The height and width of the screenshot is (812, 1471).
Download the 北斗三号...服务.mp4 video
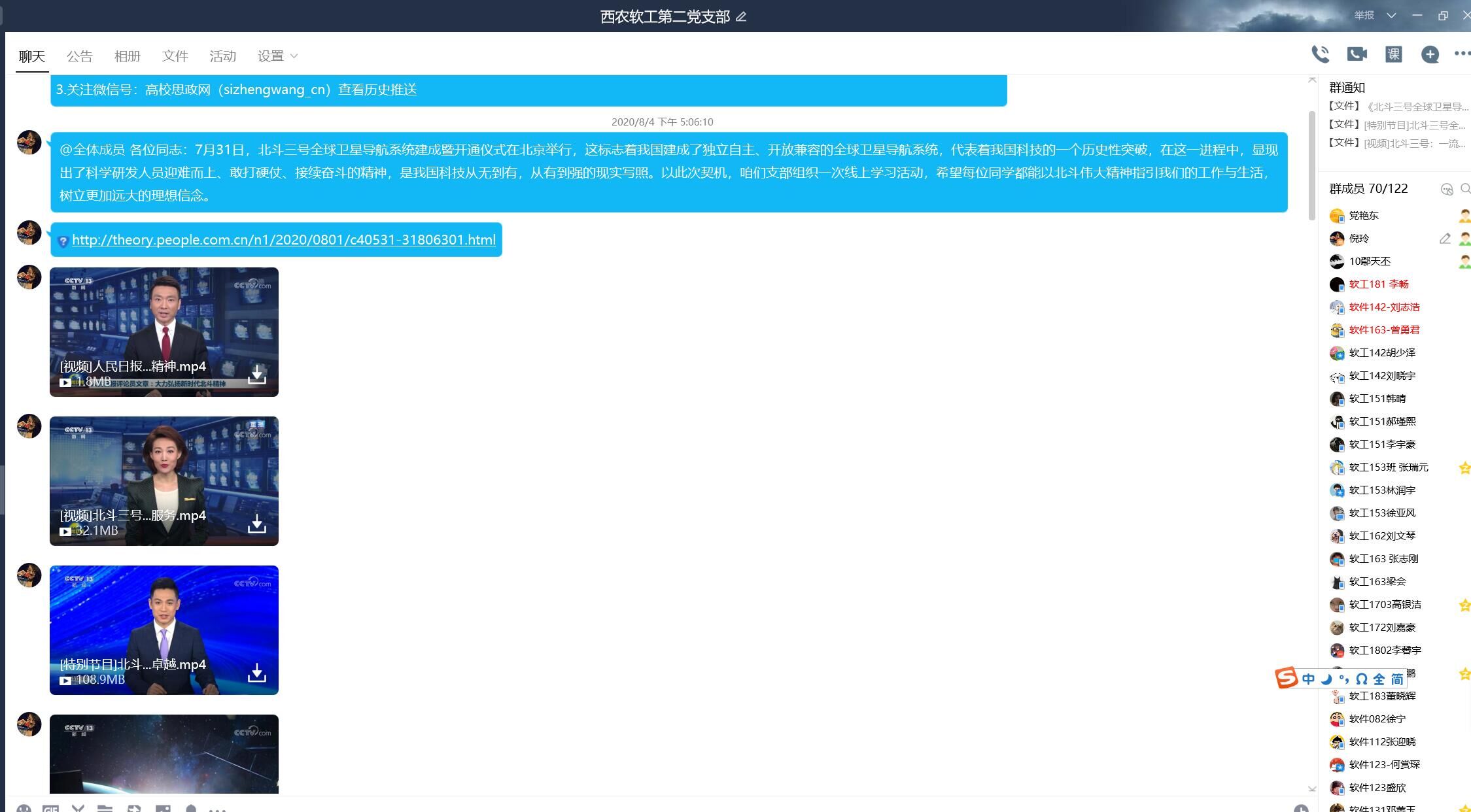coord(256,524)
